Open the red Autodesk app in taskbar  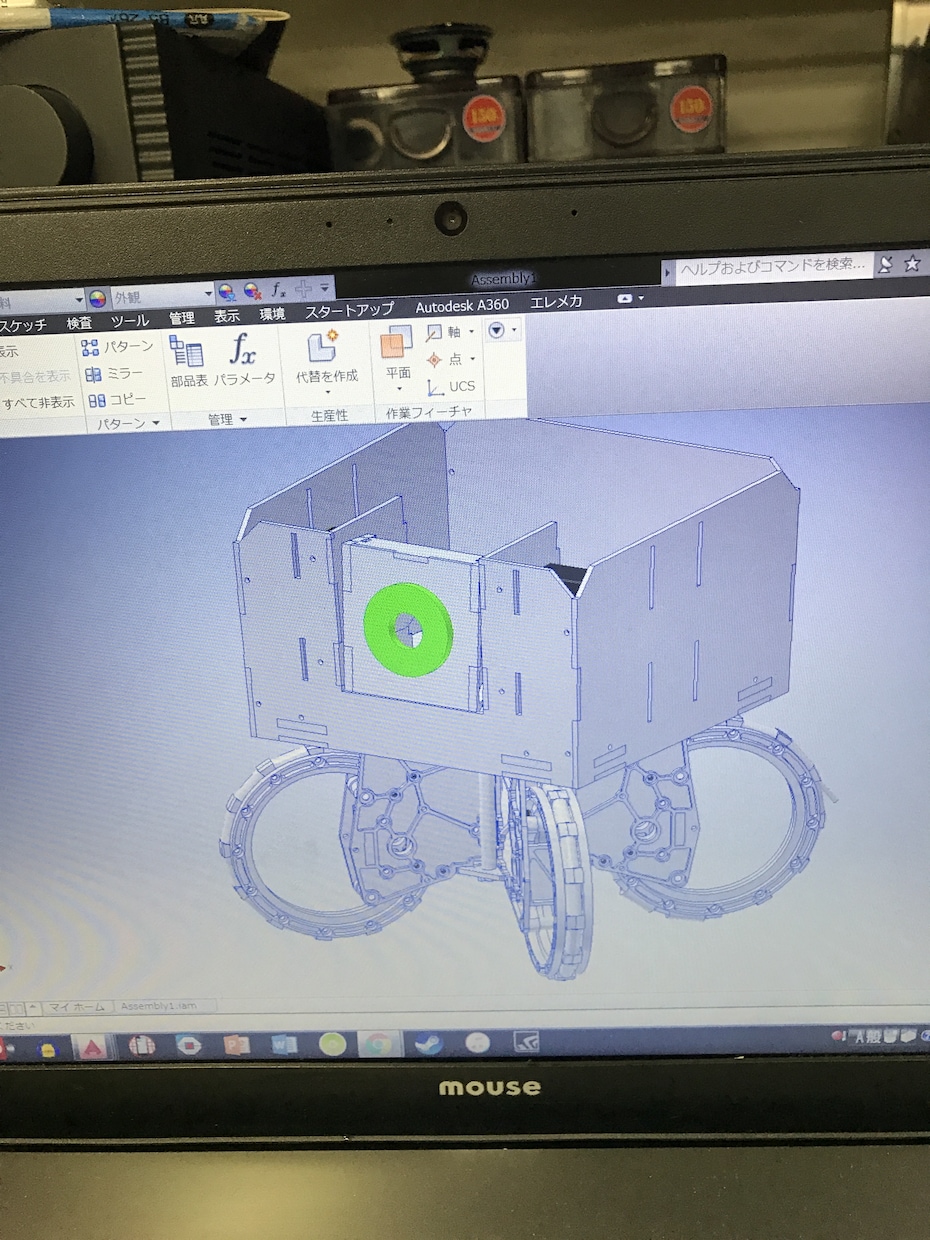[x=93, y=1048]
